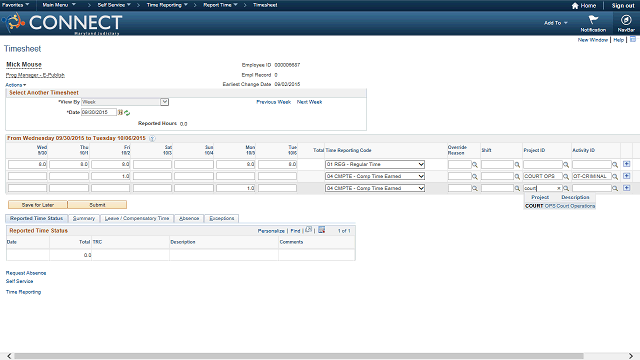Open the Add To dropdown
The width and height of the screenshot is (640, 360).
[x=556, y=23]
